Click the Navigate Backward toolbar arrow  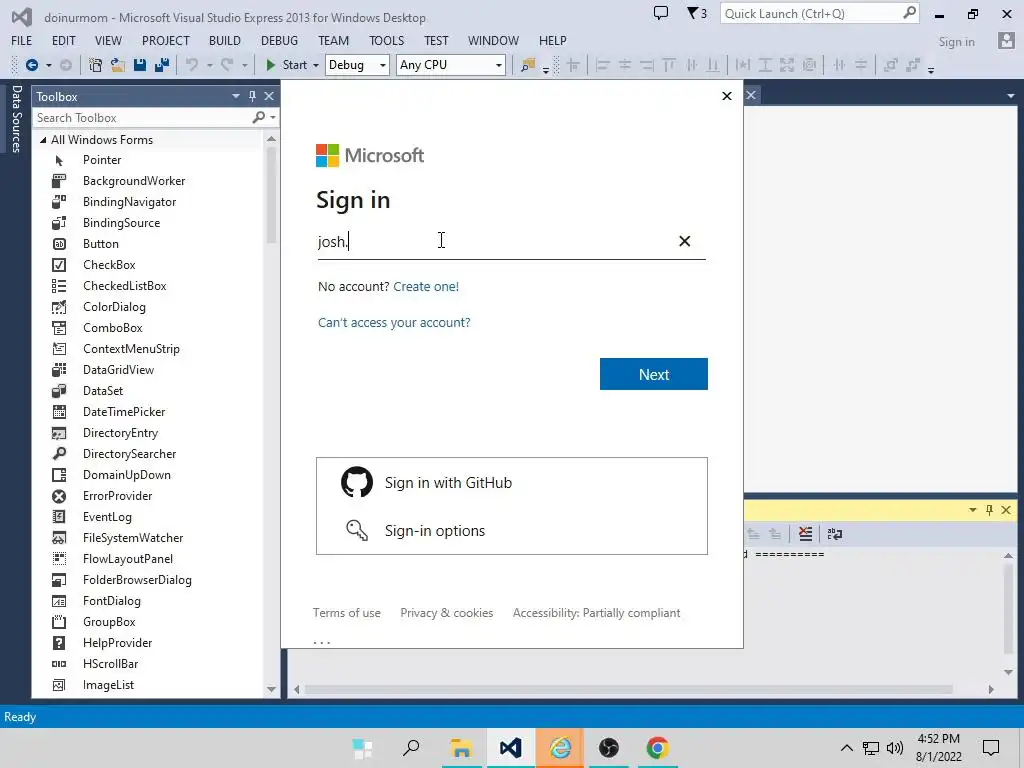31,65
